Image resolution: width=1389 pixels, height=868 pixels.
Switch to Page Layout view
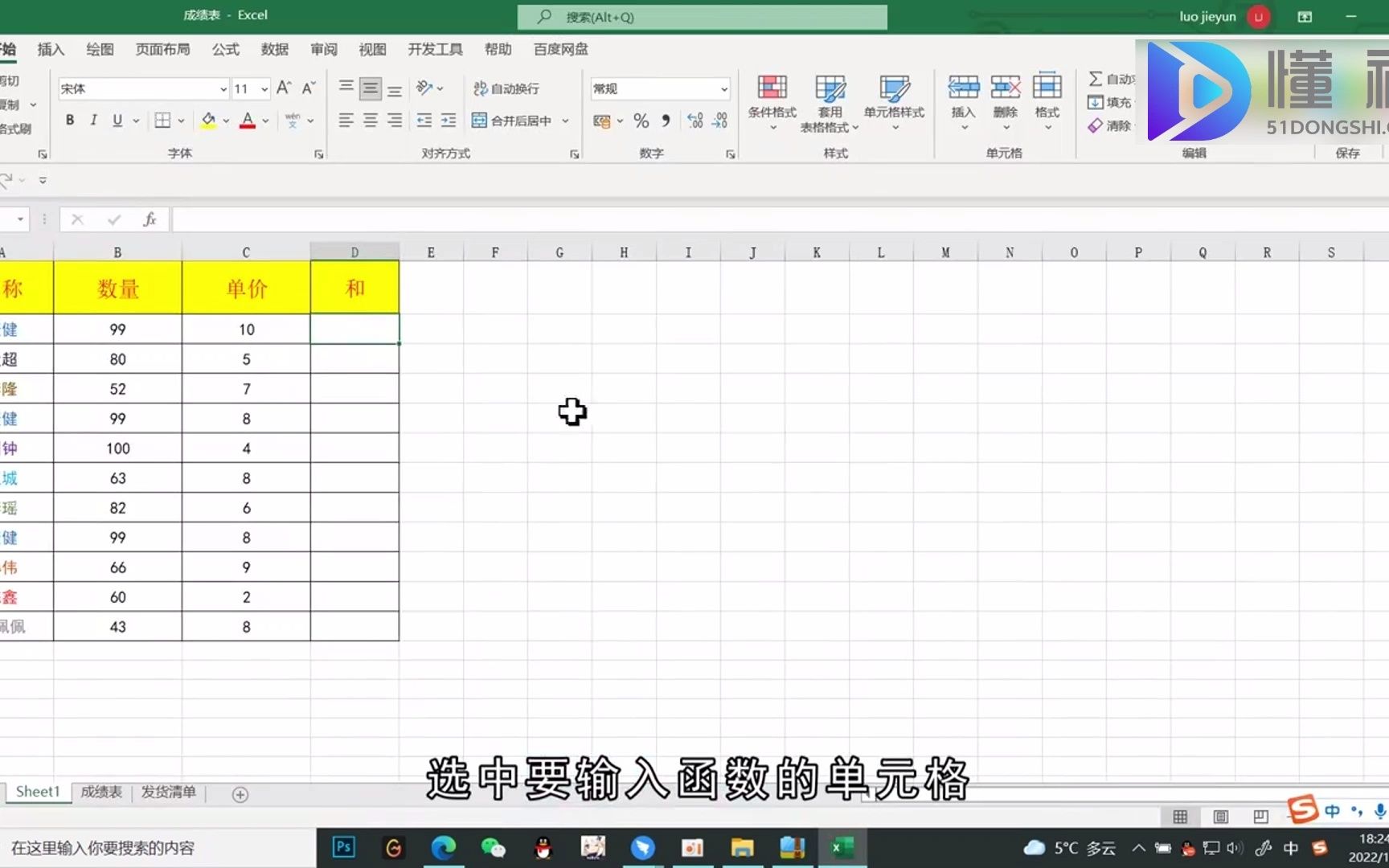(x=1220, y=817)
